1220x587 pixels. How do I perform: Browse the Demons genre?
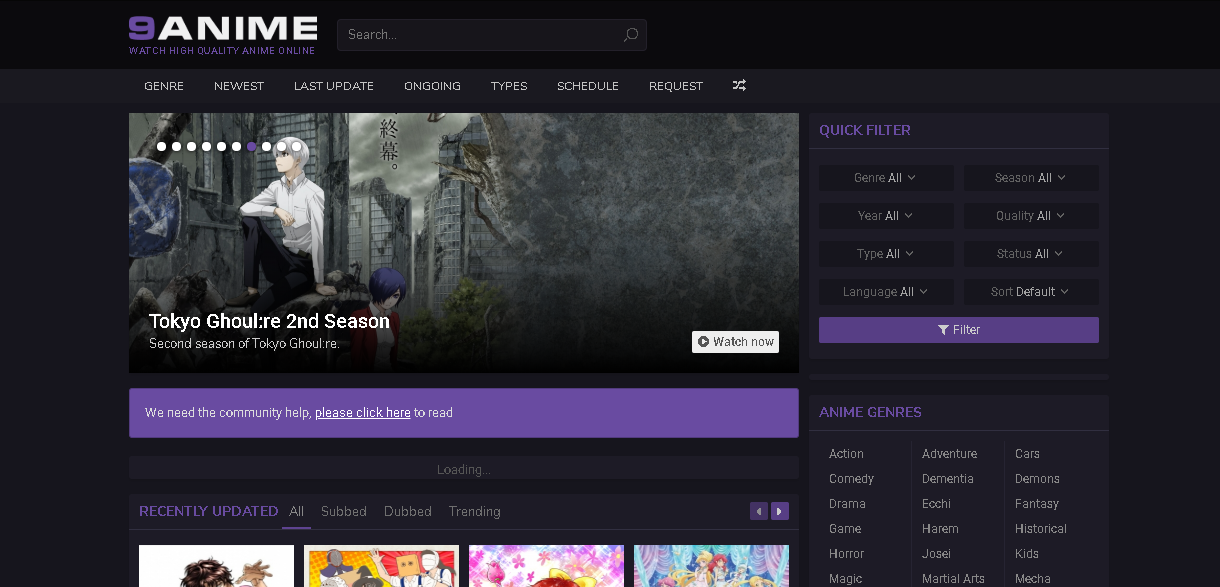coord(1037,479)
